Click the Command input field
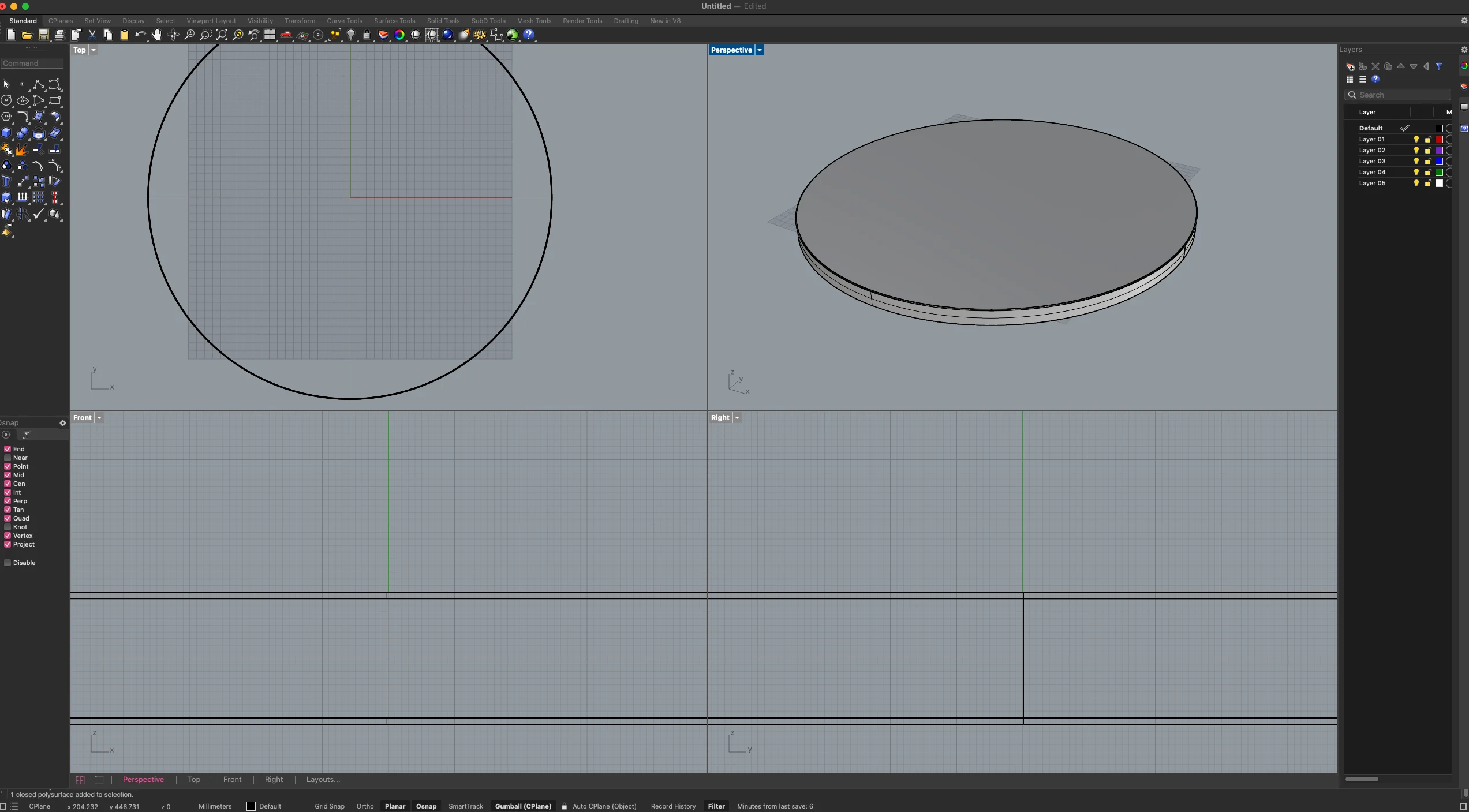Image resolution: width=1469 pixels, height=812 pixels. 32,63
